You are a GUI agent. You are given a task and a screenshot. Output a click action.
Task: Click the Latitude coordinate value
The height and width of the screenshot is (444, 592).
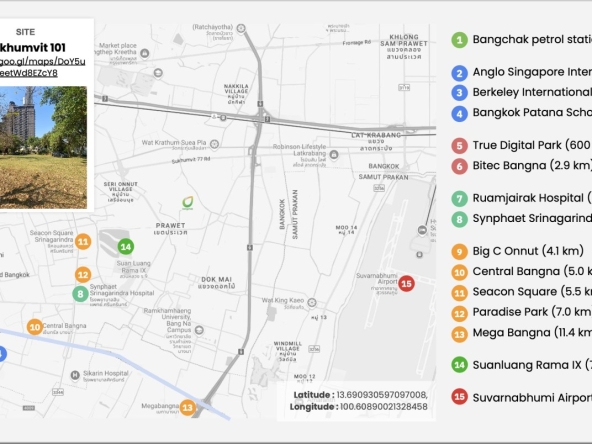382,395
